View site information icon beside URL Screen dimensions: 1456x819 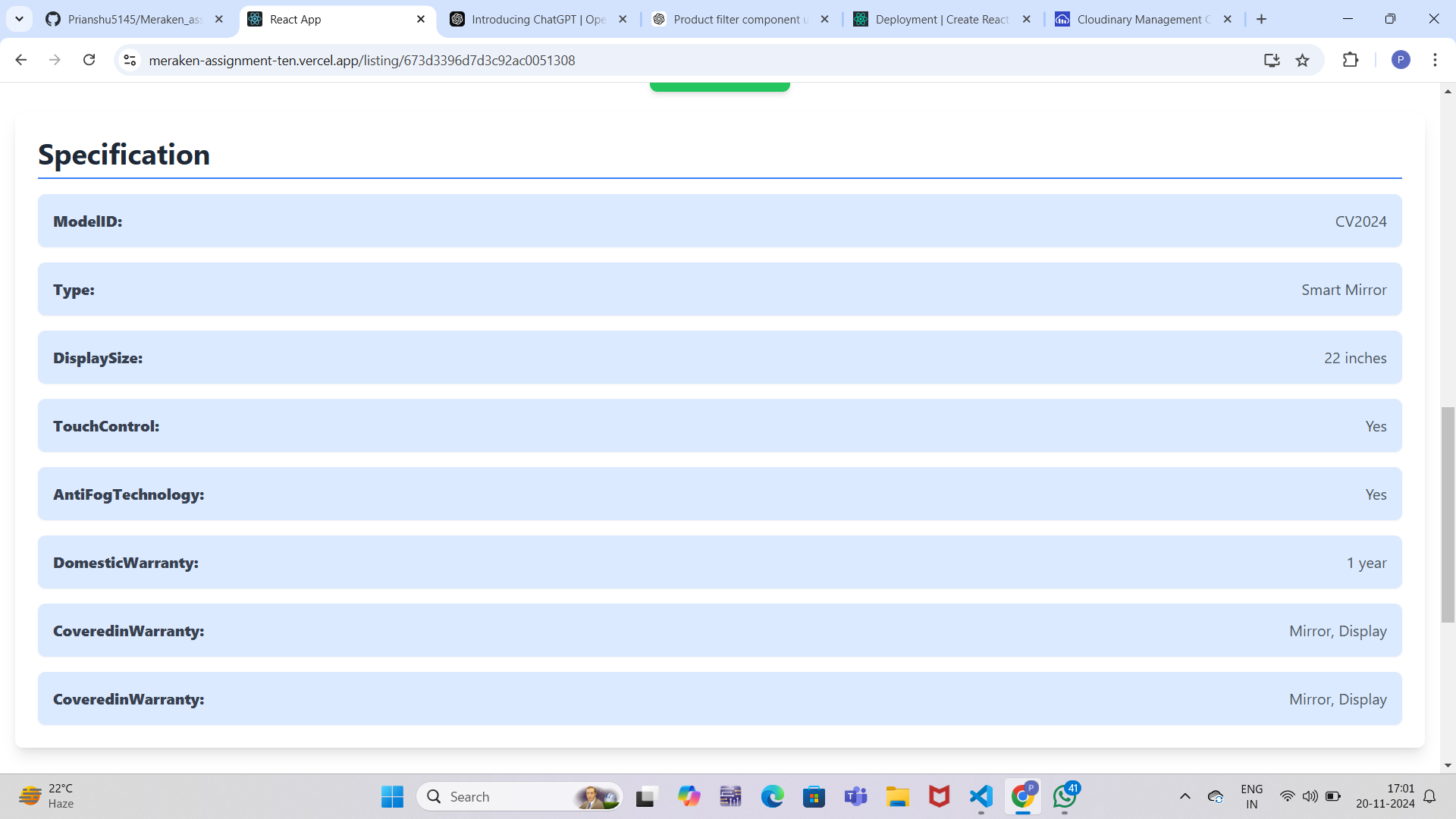click(x=130, y=60)
